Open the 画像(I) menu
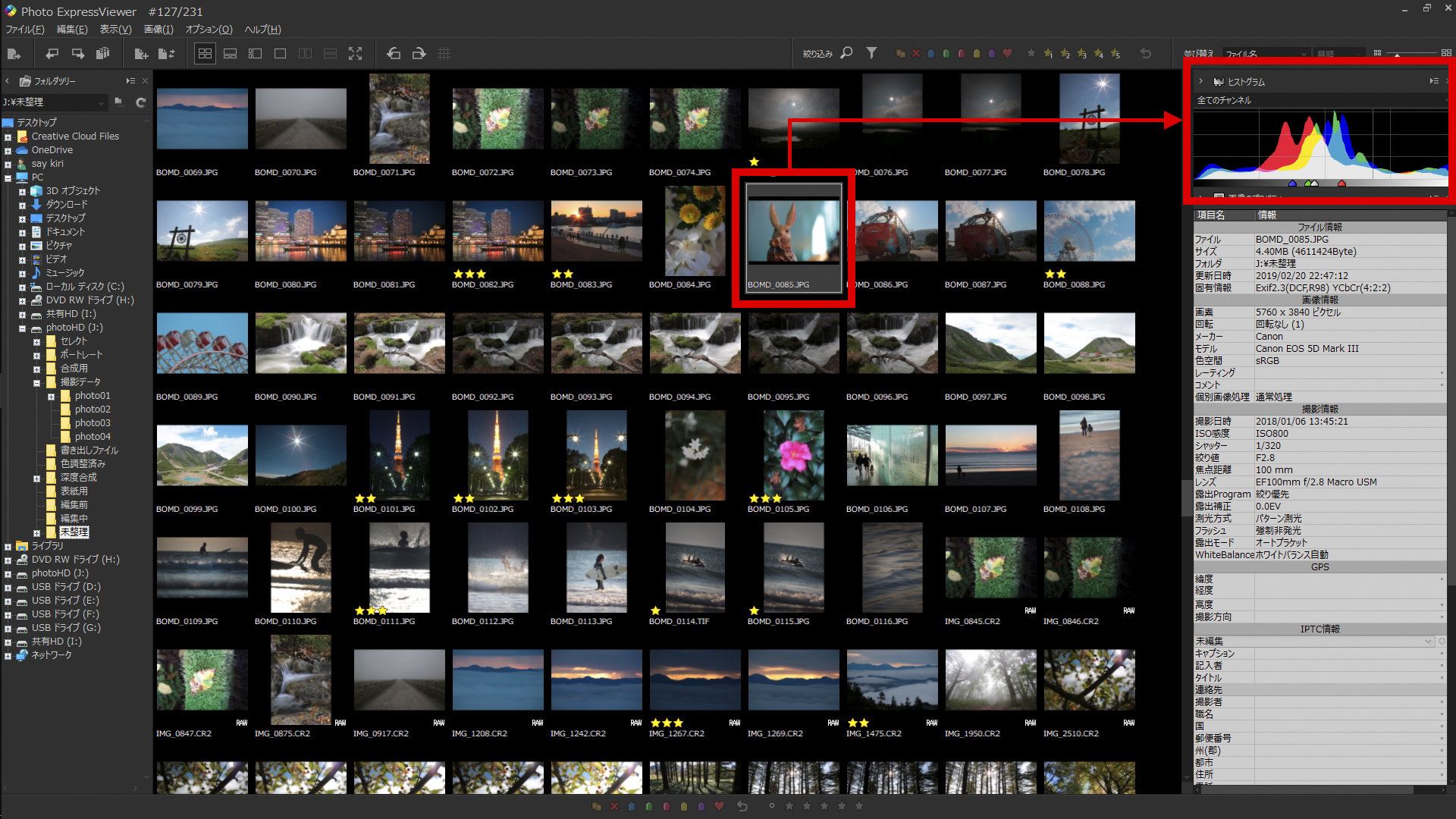This screenshot has width=1456, height=819. 158,30
